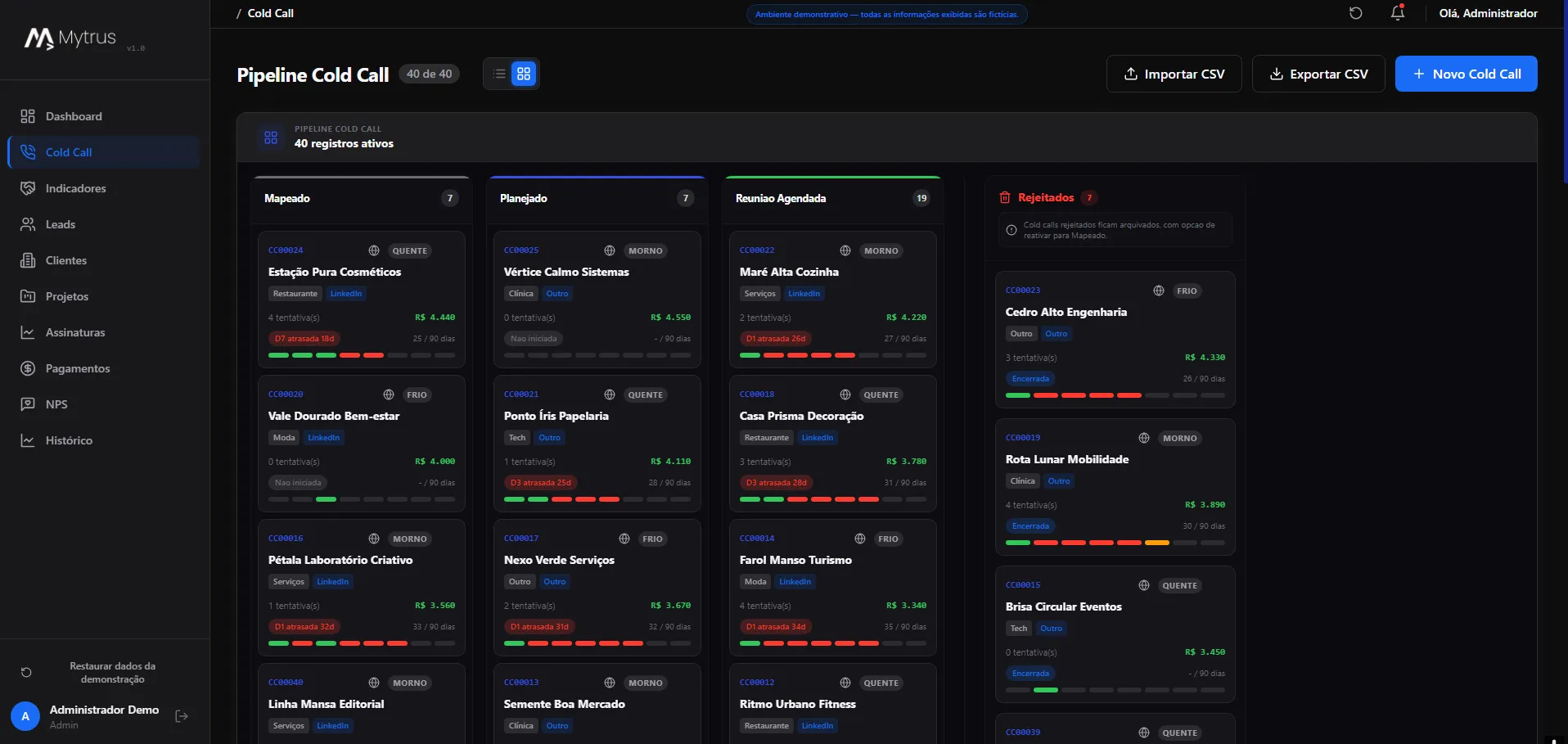Click the R$ 3.780 value on the Casa Prisma Decoração card
Screen dimensions: 1568x744
pos(906,462)
